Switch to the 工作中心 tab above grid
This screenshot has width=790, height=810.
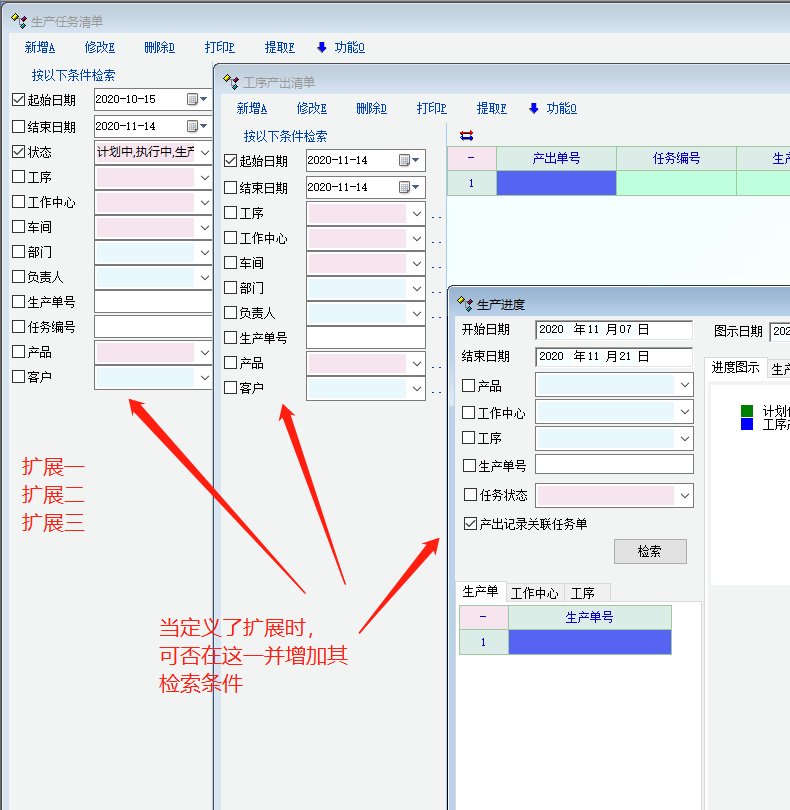pyautogui.click(x=535, y=593)
